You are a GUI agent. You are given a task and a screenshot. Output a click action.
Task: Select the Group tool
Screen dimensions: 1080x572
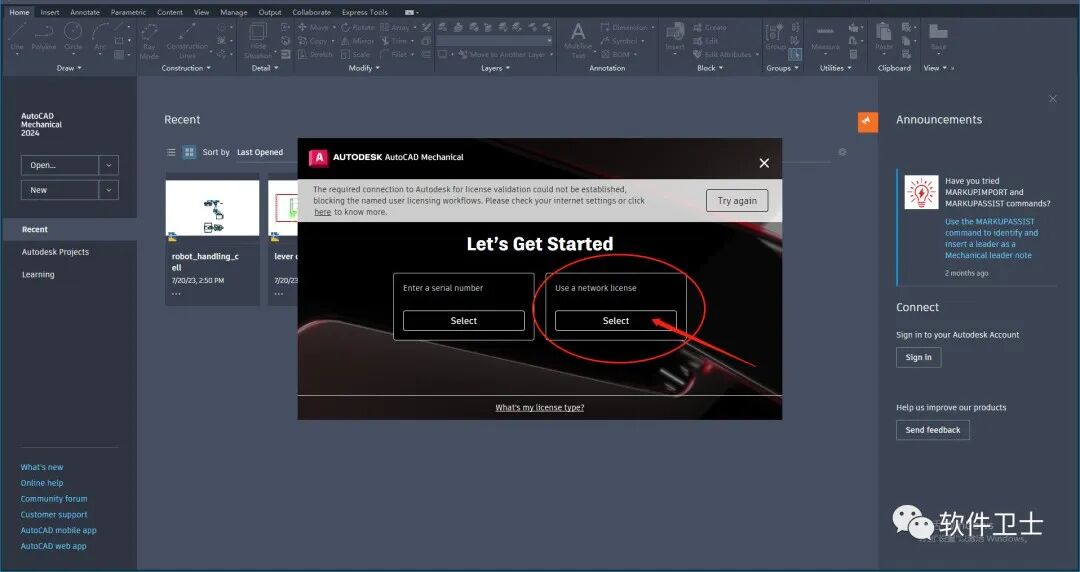[776, 37]
